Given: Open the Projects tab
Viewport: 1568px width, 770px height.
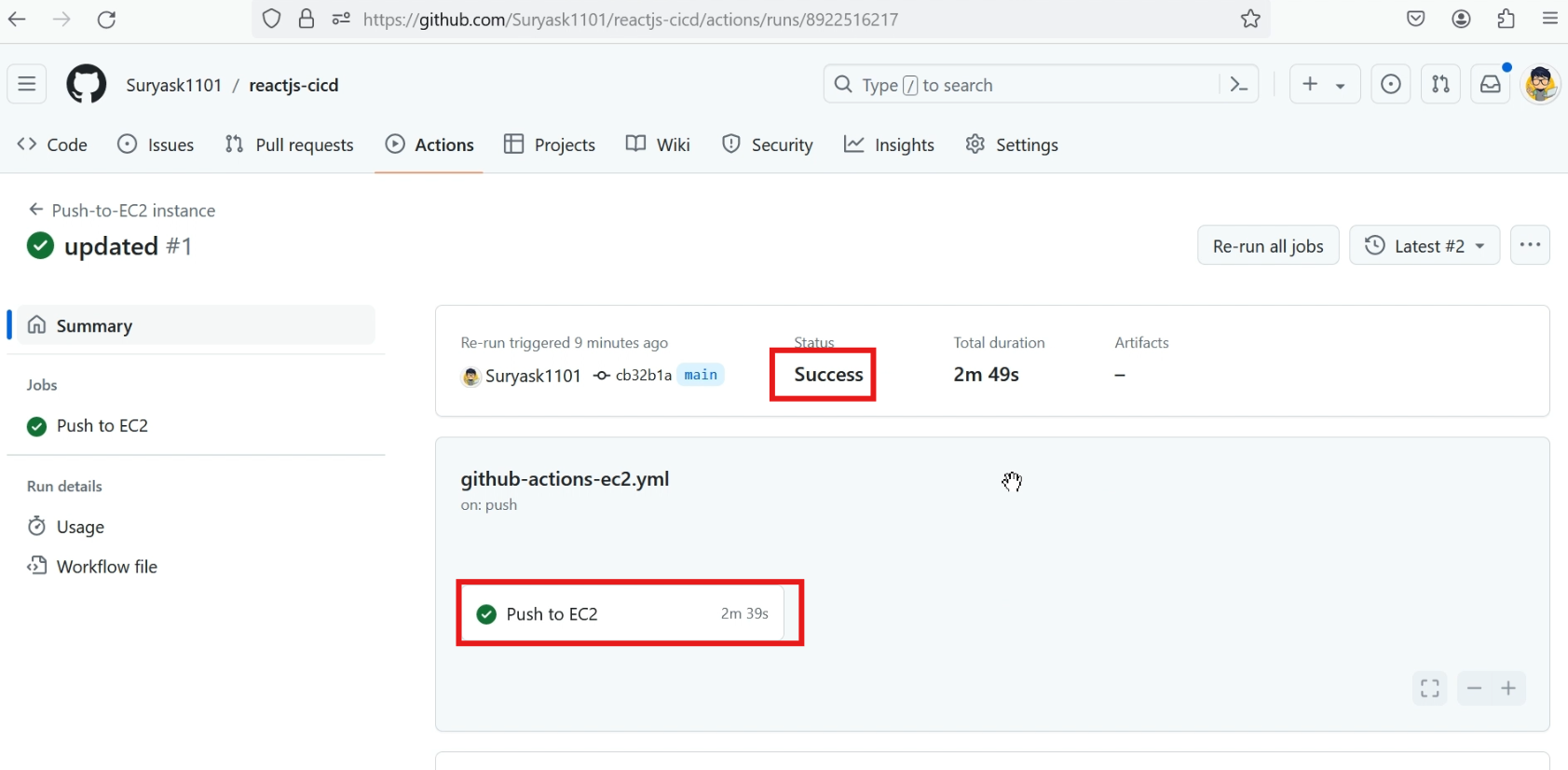Looking at the screenshot, I should (550, 144).
